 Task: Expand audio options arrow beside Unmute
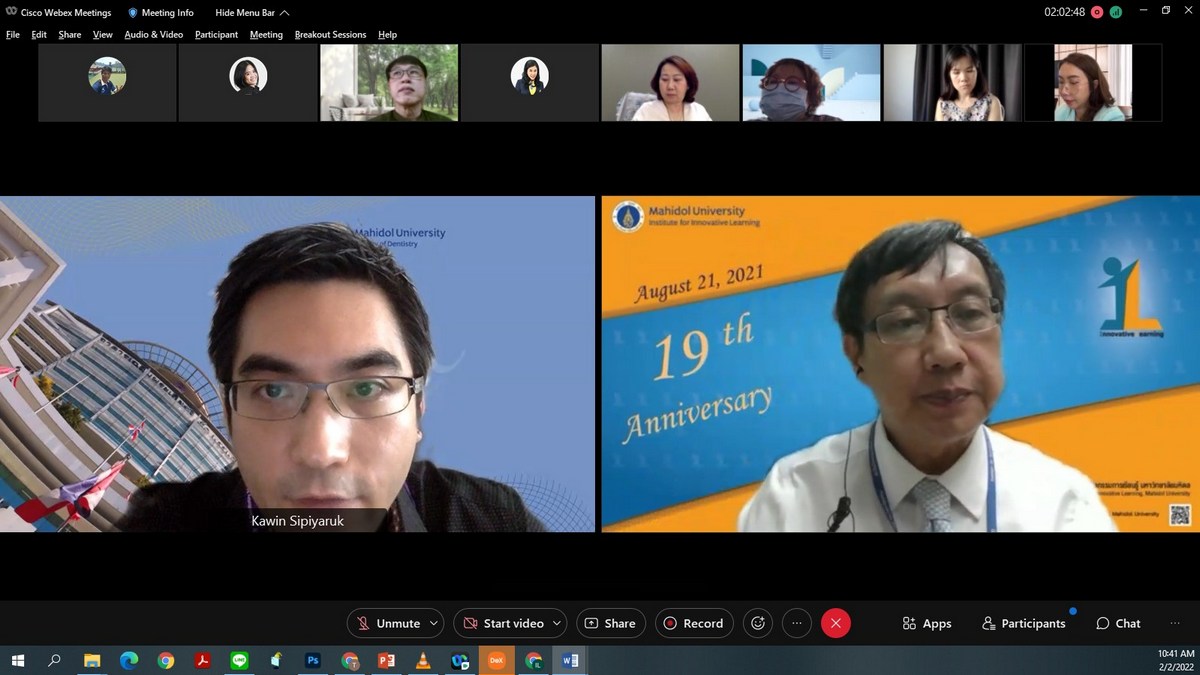tap(434, 623)
